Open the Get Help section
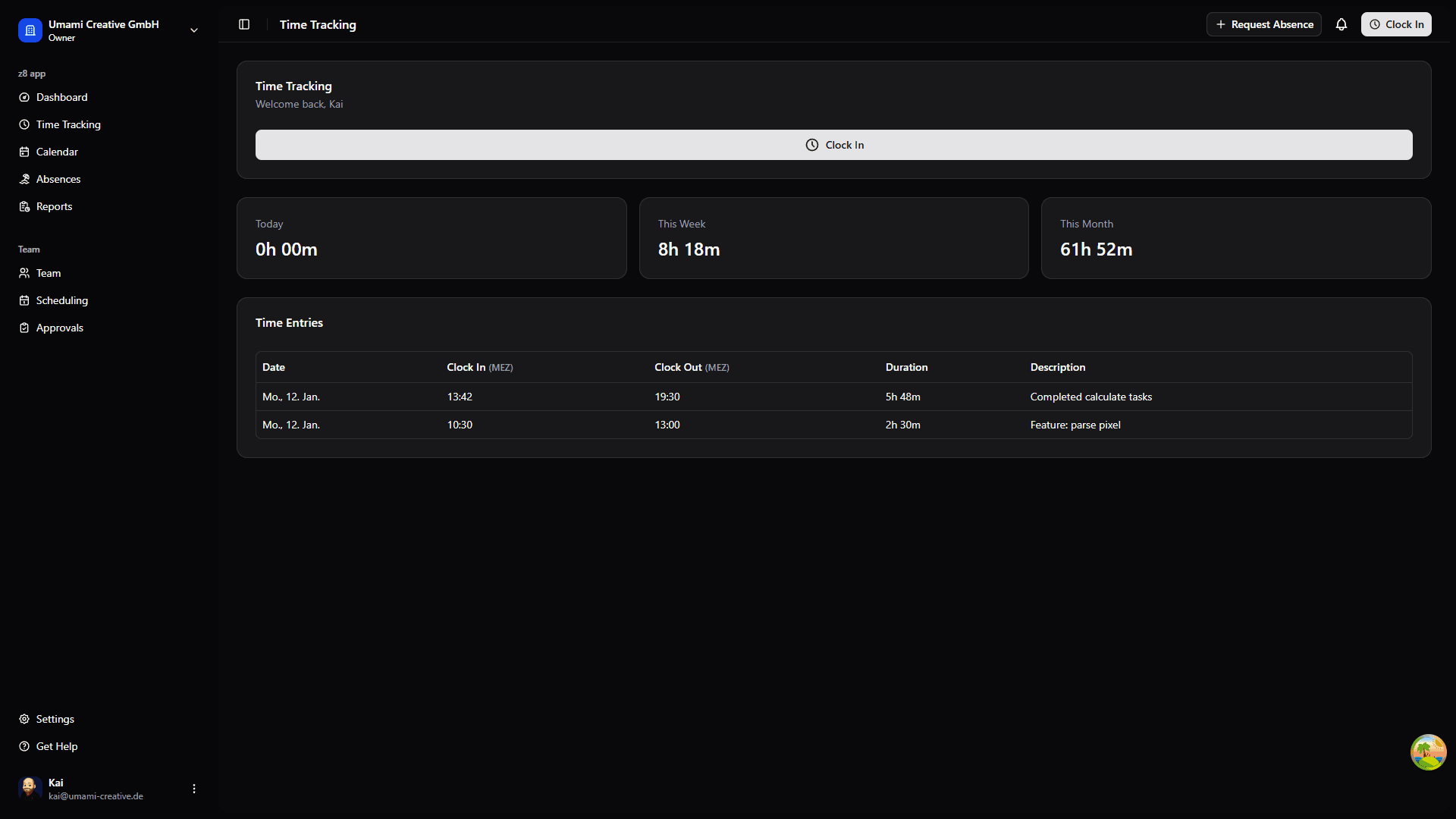Image resolution: width=1456 pixels, height=819 pixels. [56, 746]
